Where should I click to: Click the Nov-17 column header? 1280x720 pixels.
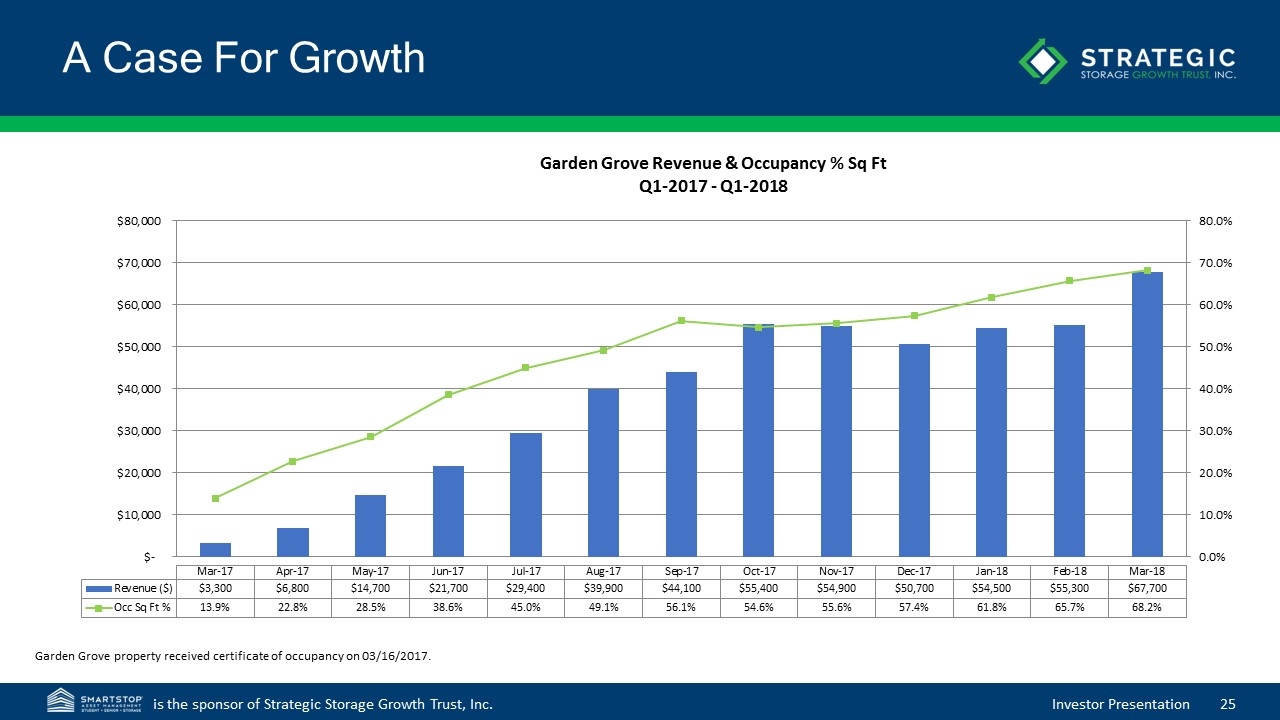836,571
